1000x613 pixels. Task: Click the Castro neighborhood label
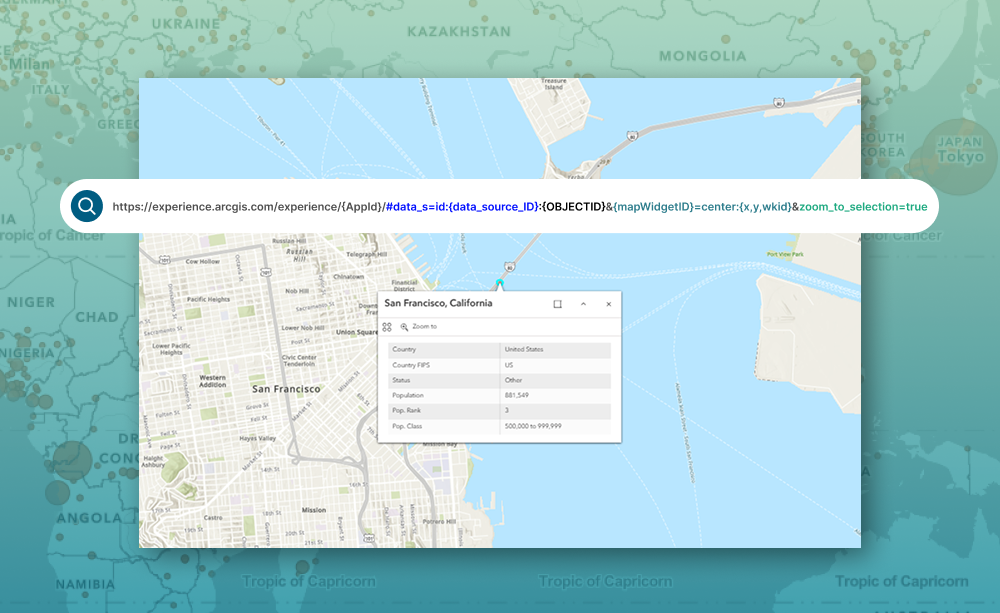pos(213,517)
